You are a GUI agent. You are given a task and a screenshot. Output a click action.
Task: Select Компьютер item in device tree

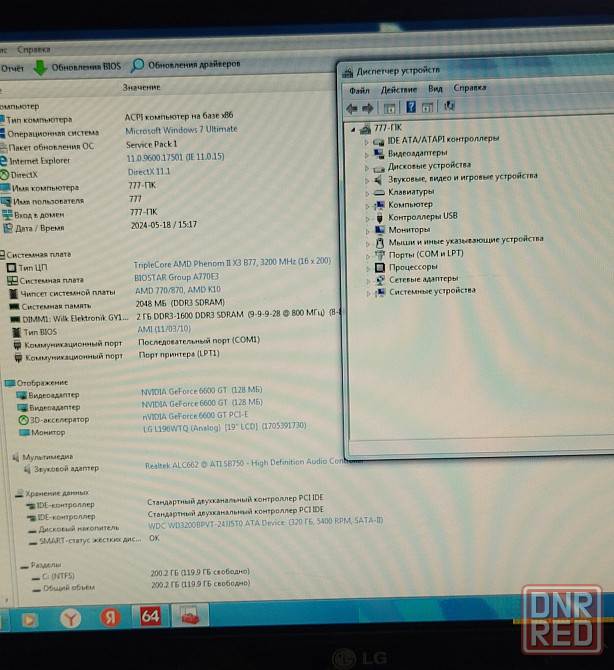point(410,204)
